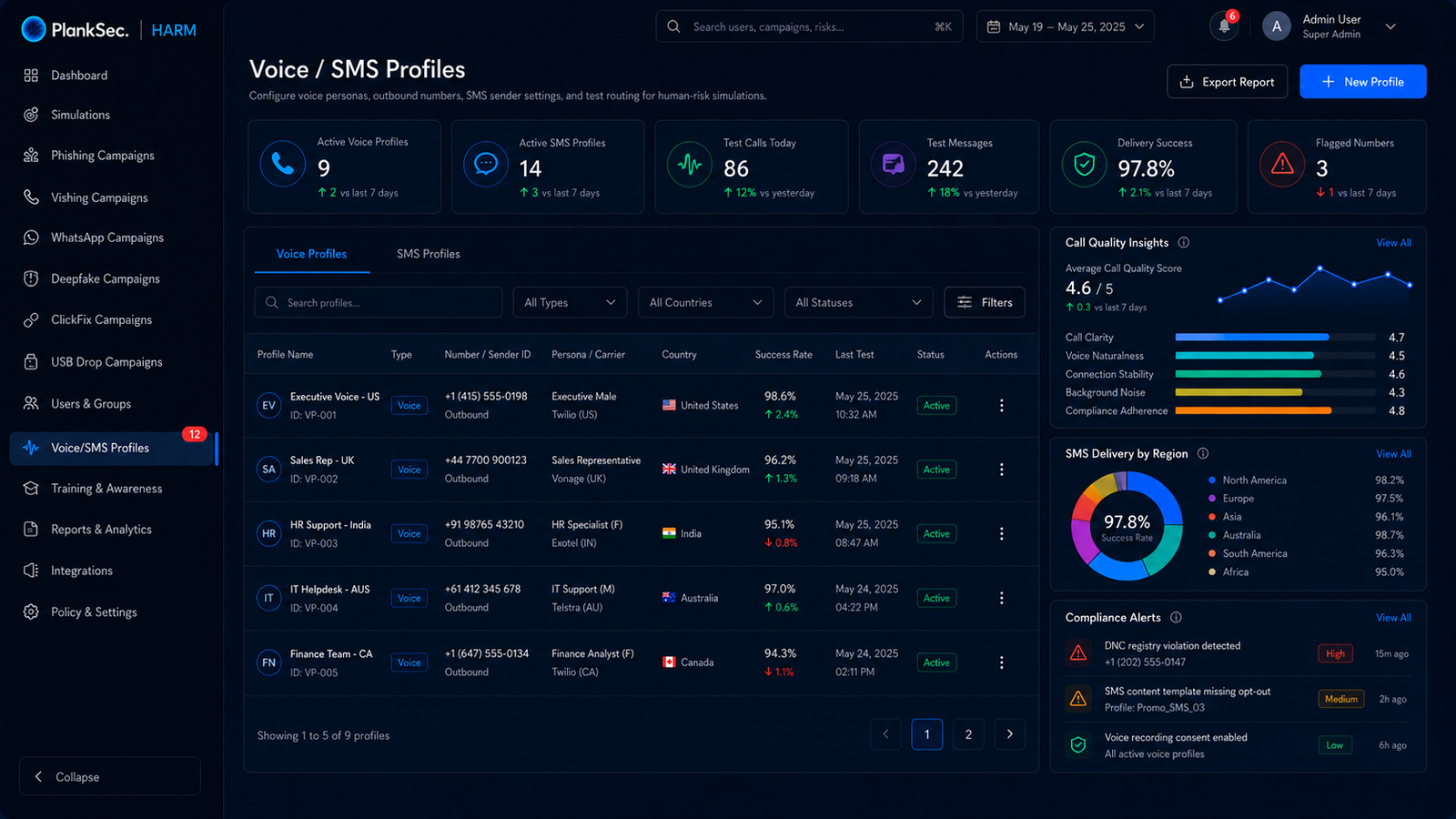1456x819 pixels.
Task: Go to previous page arrow
Action: point(885,734)
